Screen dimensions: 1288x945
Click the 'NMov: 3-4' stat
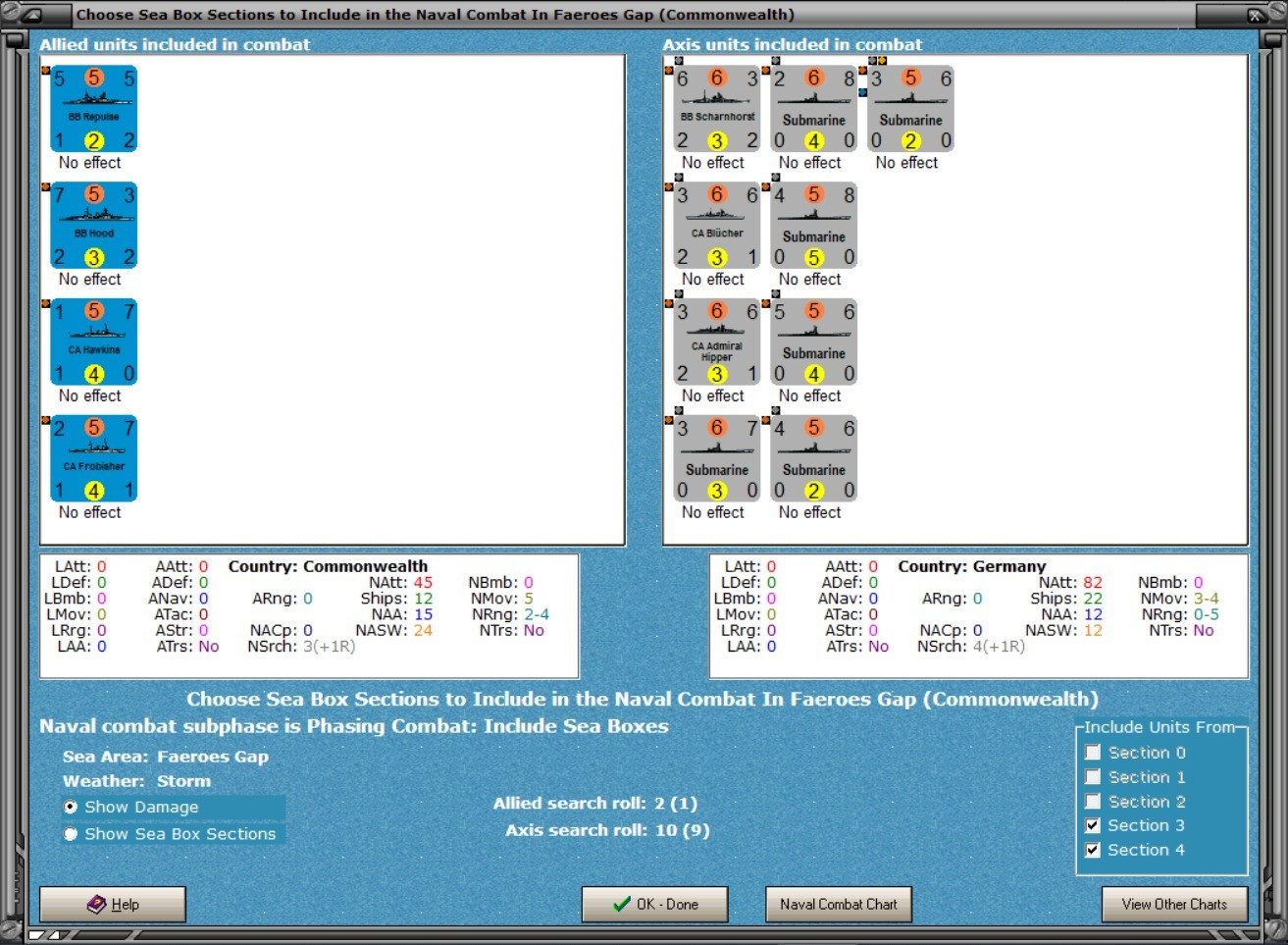pos(1180,599)
